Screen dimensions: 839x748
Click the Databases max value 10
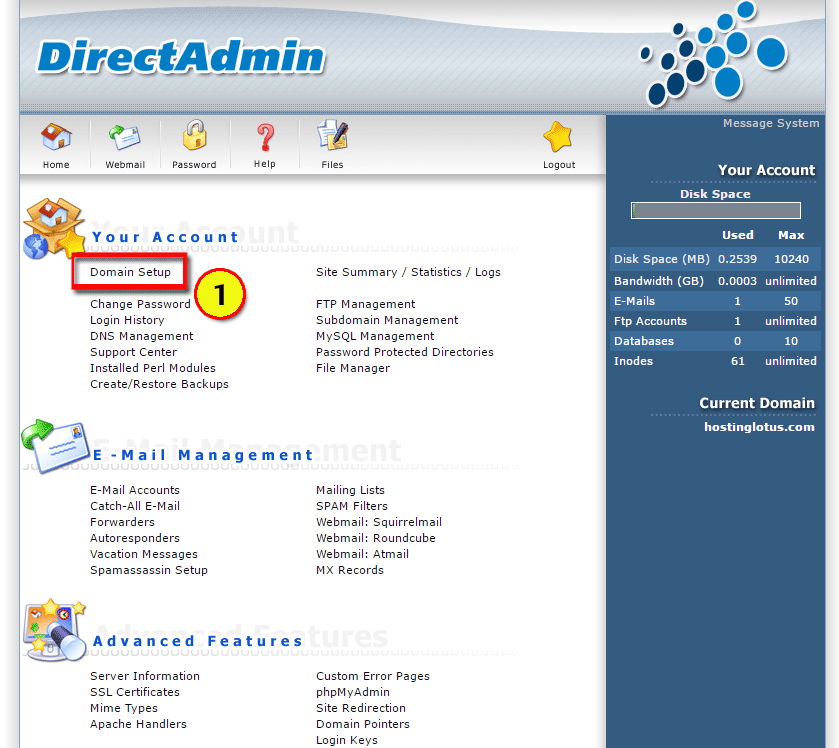(791, 341)
